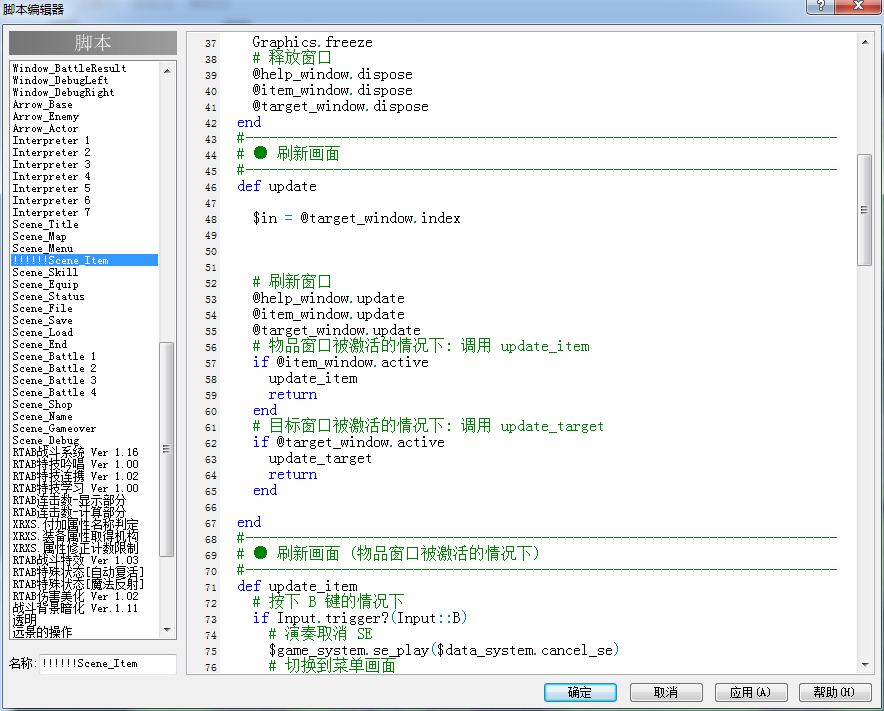Viewport: 884px width, 711px height.
Task: Select Interpreter 1 script
Action: 51,140
